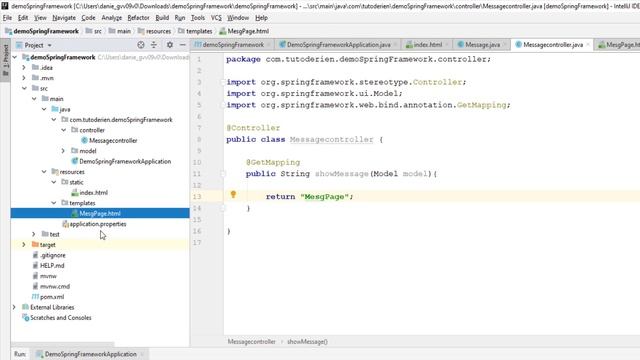
Task: Select index.html file in static folder
Action: [93, 193]
